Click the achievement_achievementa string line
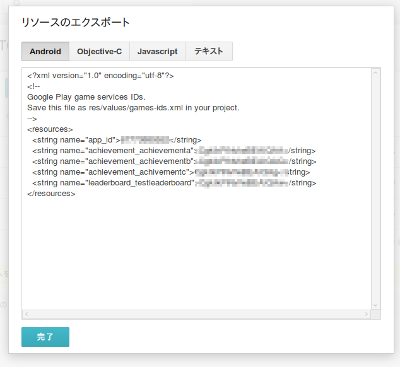Image resolution: width=400 pixels, height=367 pixels. [174, 151]
